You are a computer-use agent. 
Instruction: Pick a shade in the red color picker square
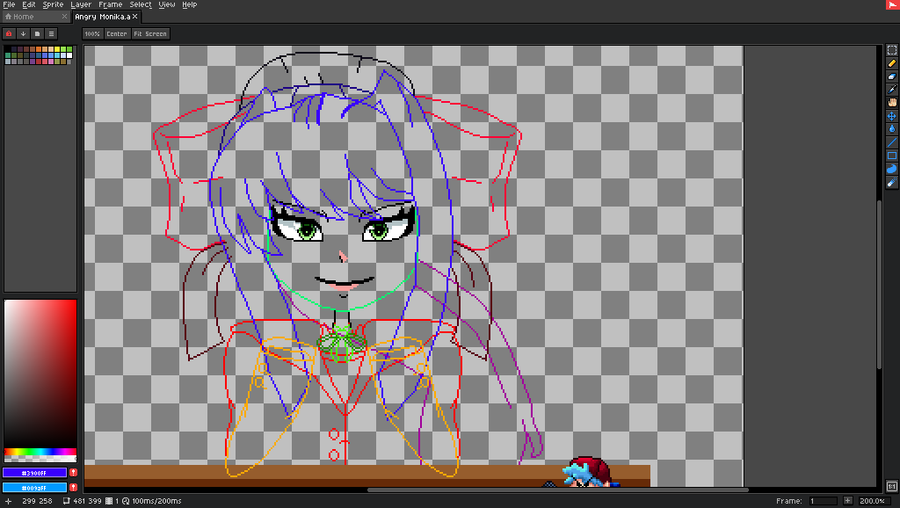[x=40, y=373]
